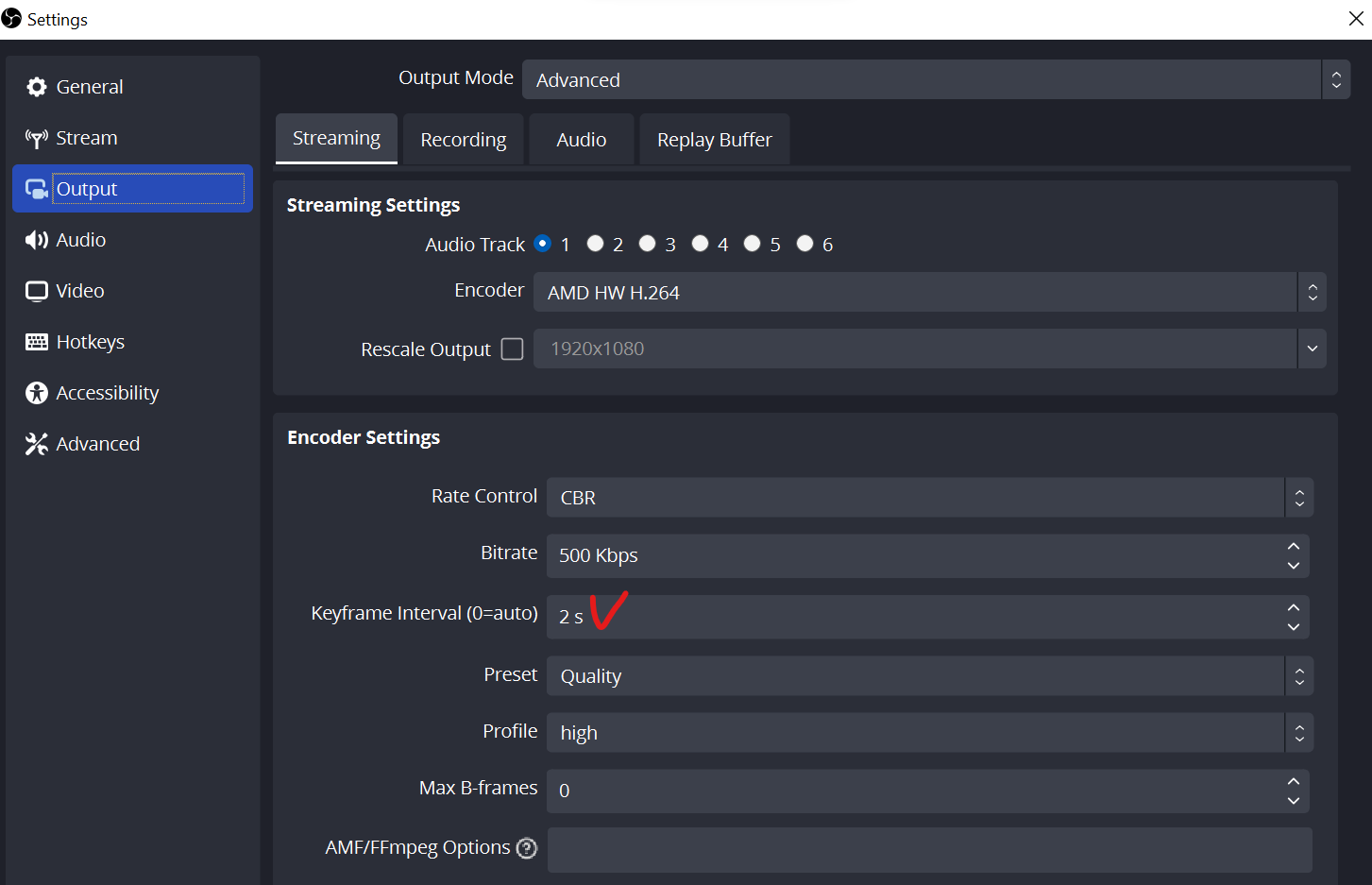
Task: Open Stream settings via antenna icon
Action: (37, 139)
